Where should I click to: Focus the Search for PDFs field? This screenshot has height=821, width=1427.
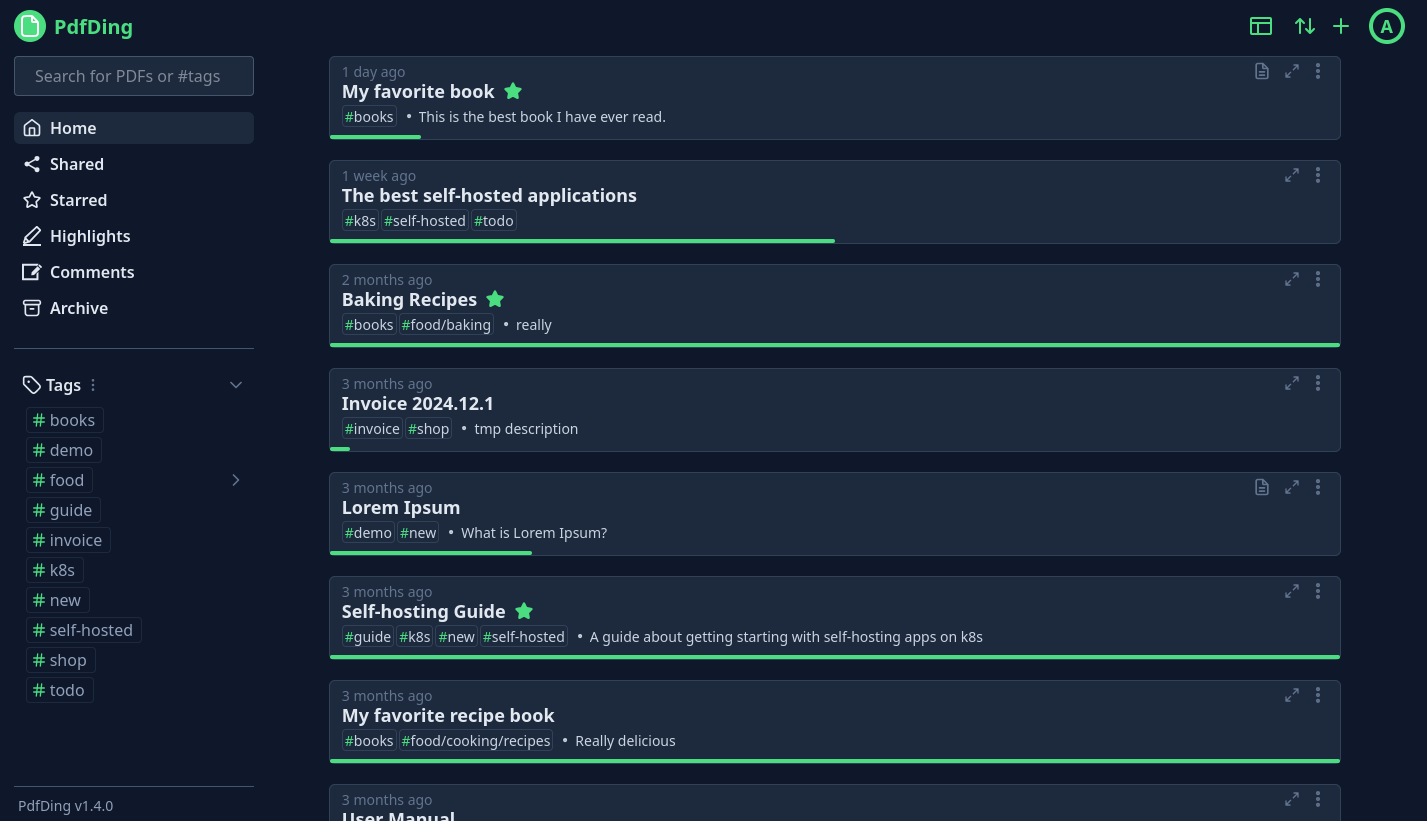134,76
